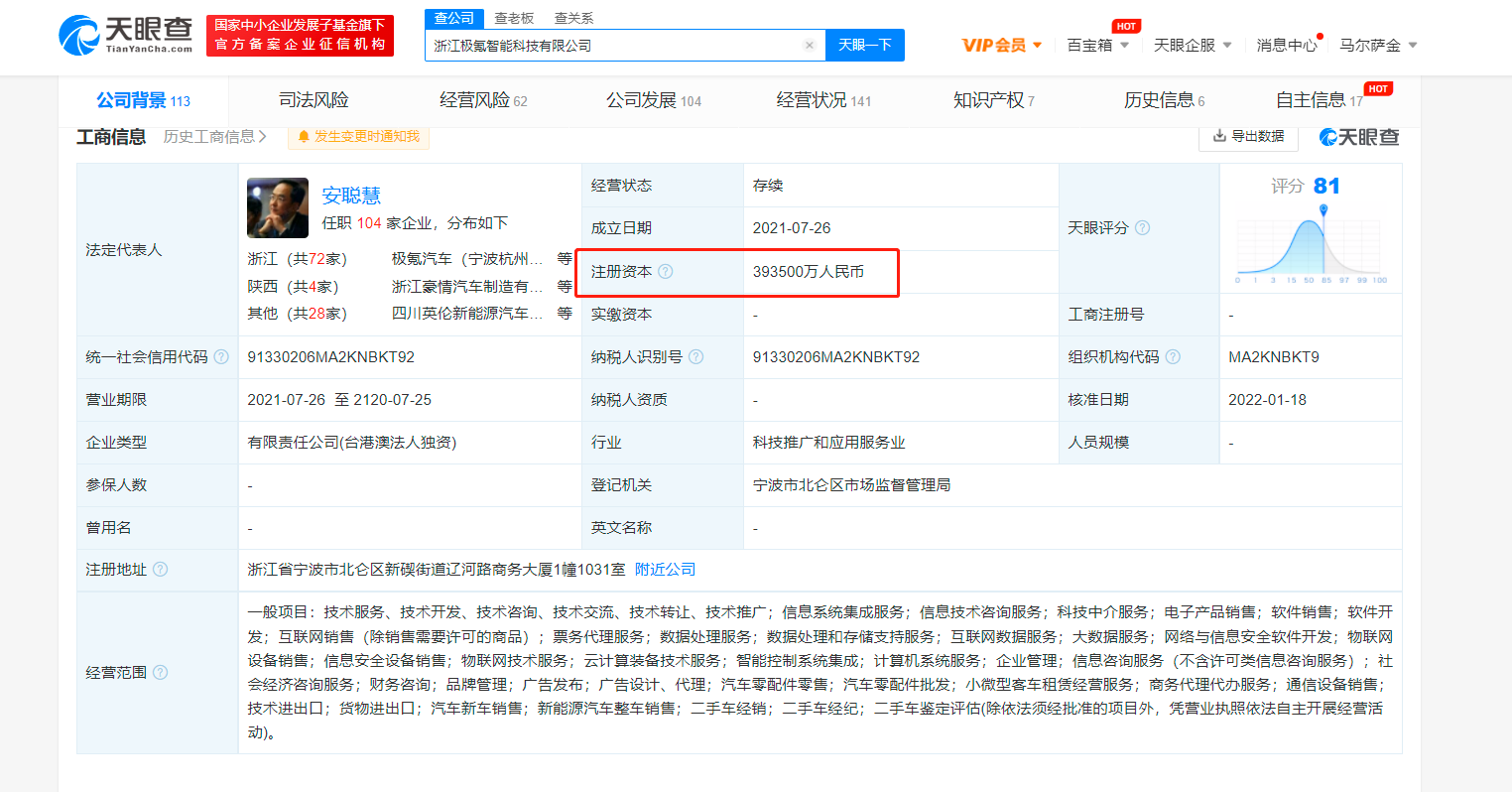
Task: Select credit code 91330206MA2KNBKT92 under 统一社会信用代码
Action: click(x=330, y=357)
